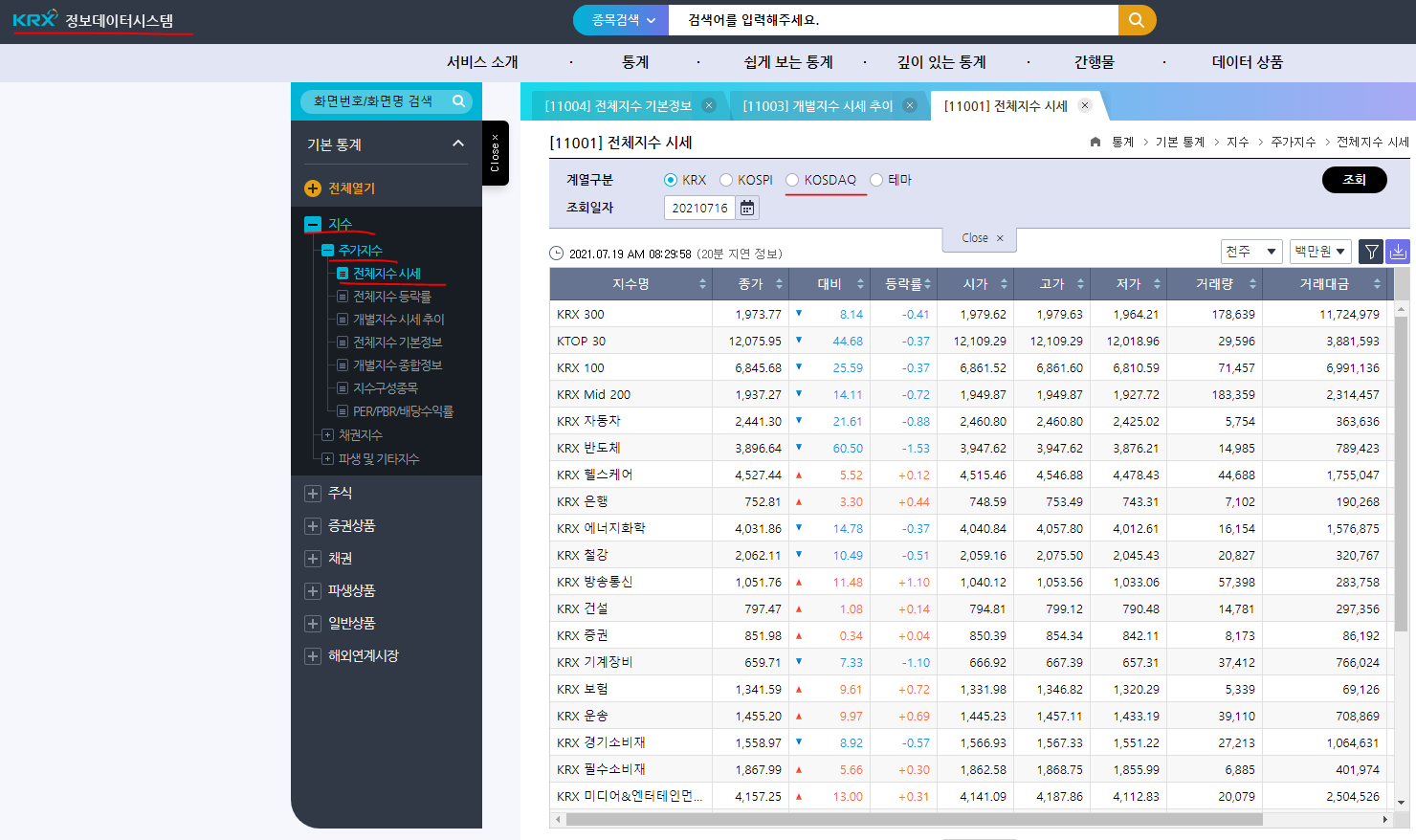Click the table scroll down arrow
This screenshot has width=1416, height=840.
coord(1401,803)
